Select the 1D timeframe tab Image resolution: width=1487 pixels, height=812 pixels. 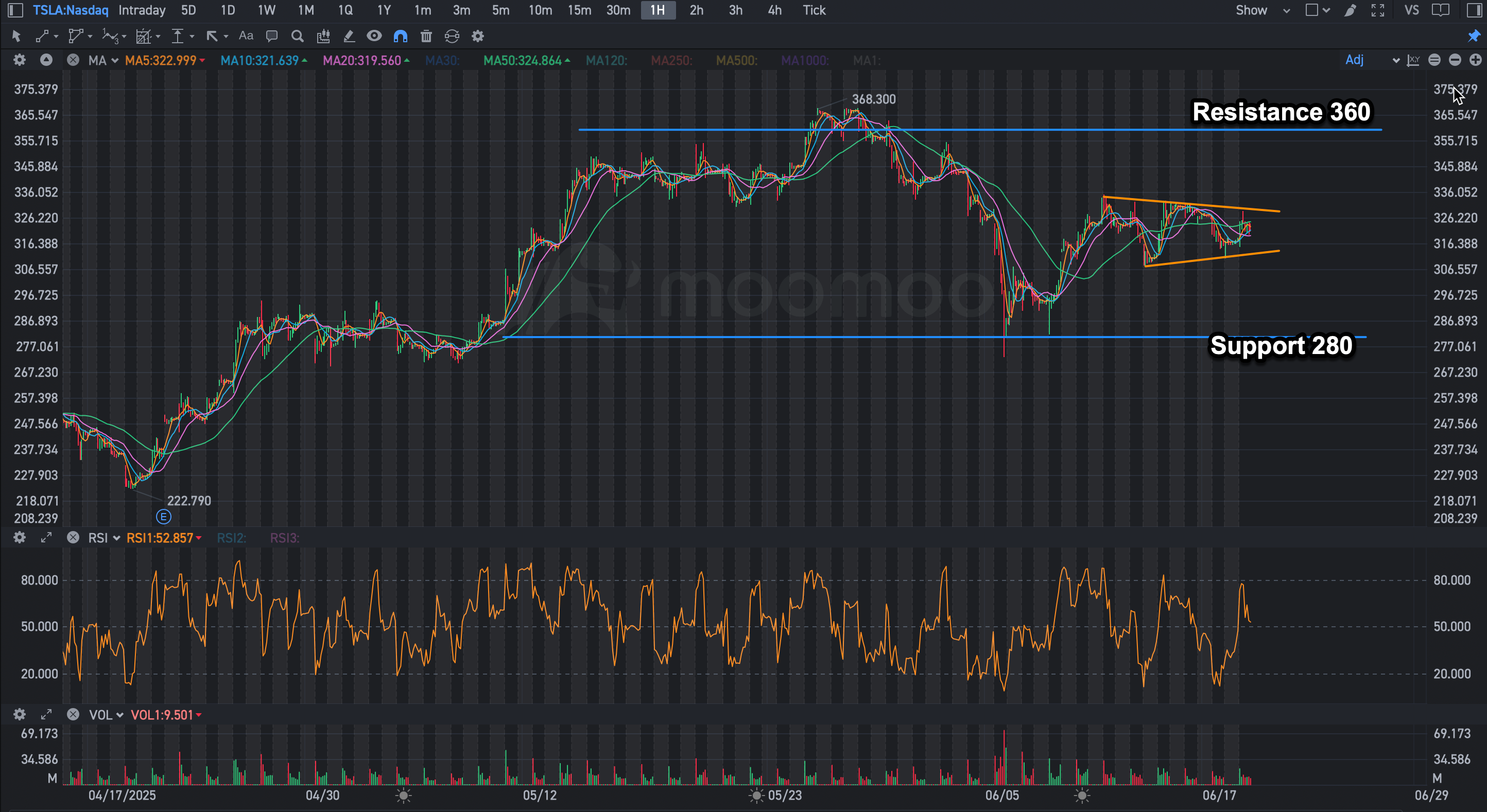click(x=228, y=10)
